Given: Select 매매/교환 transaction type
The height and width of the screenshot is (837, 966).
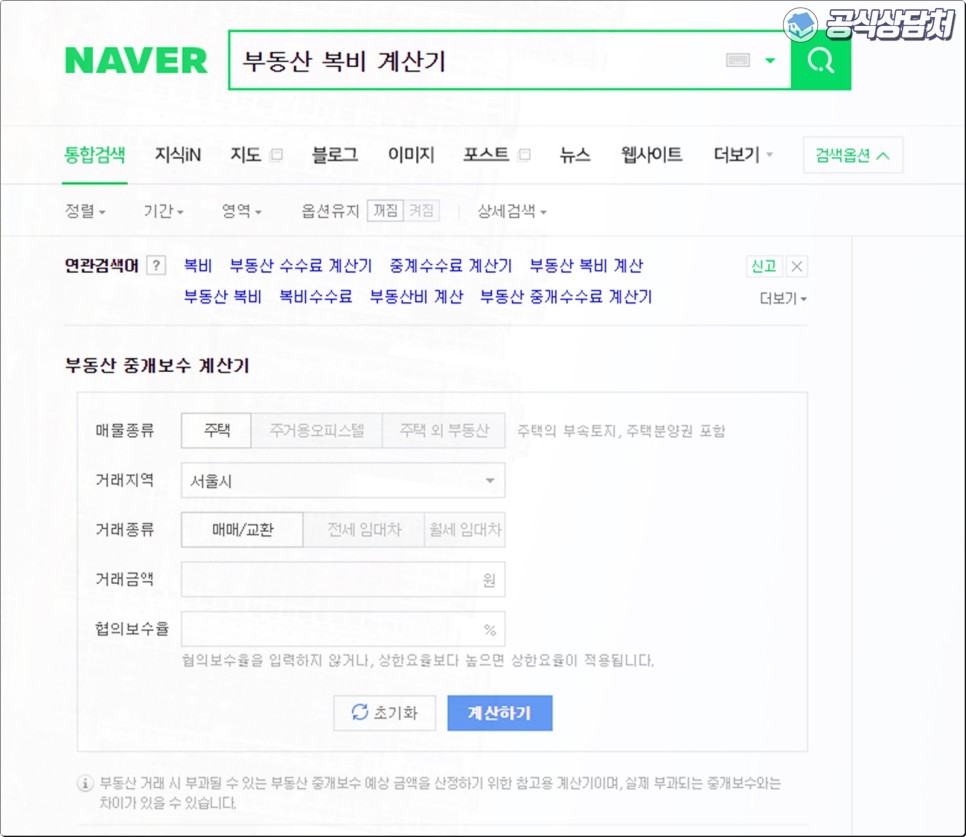Looking at the screenshot, I should pyautogui.click(x=242, y=530).
